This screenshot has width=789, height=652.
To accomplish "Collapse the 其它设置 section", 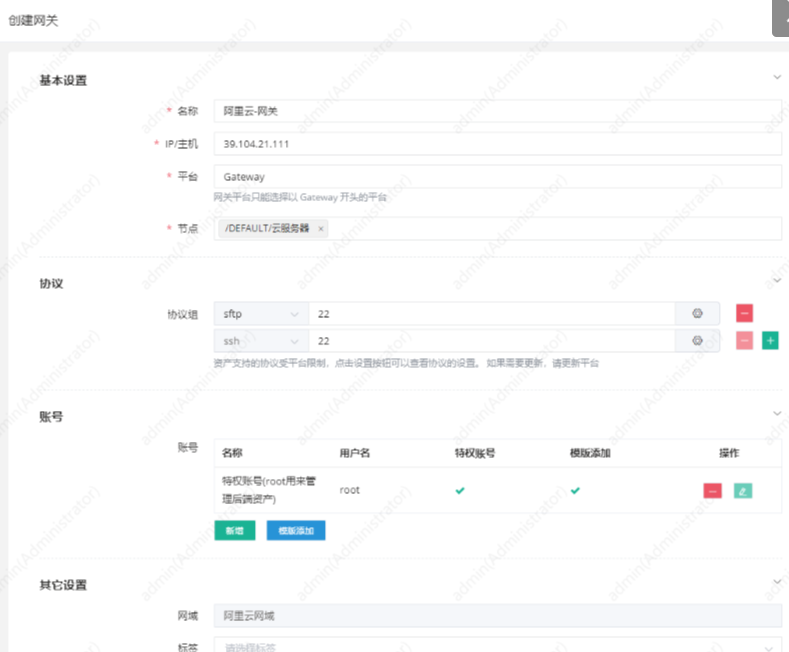I will click(x=777, y=581).
